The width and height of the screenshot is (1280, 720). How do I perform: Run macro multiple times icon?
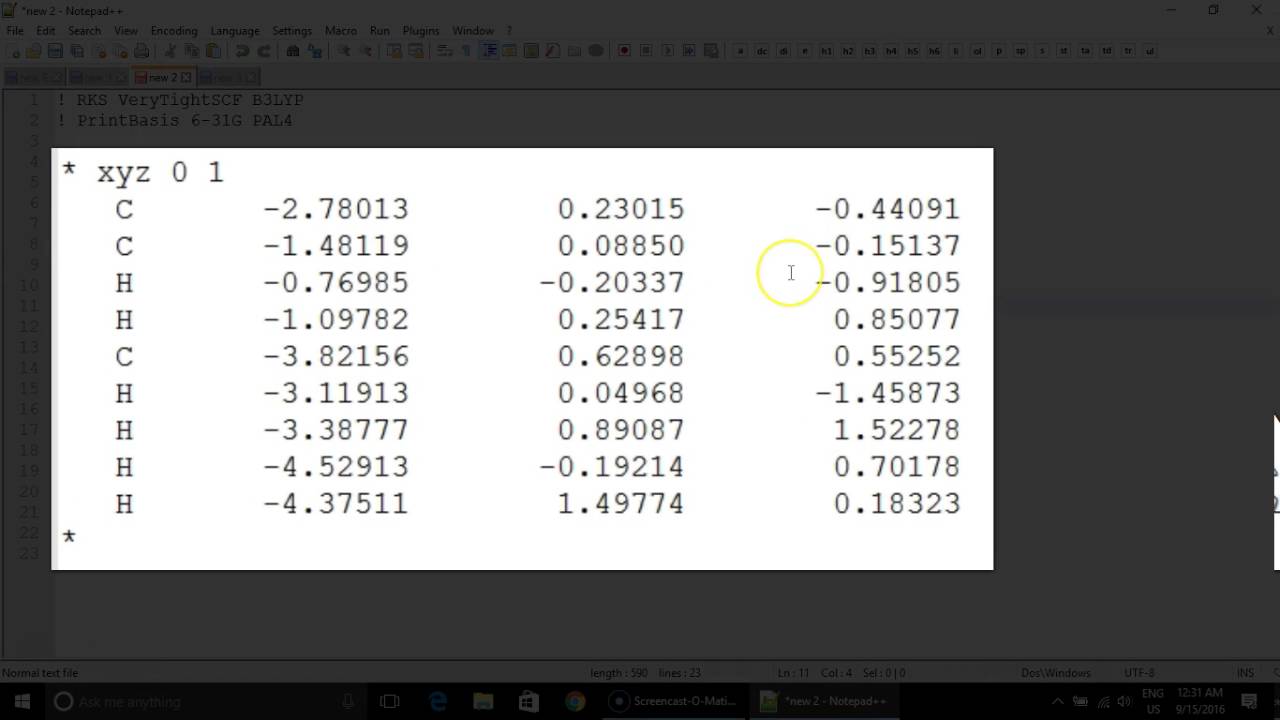pyautogui.click(x=689, y=51)
